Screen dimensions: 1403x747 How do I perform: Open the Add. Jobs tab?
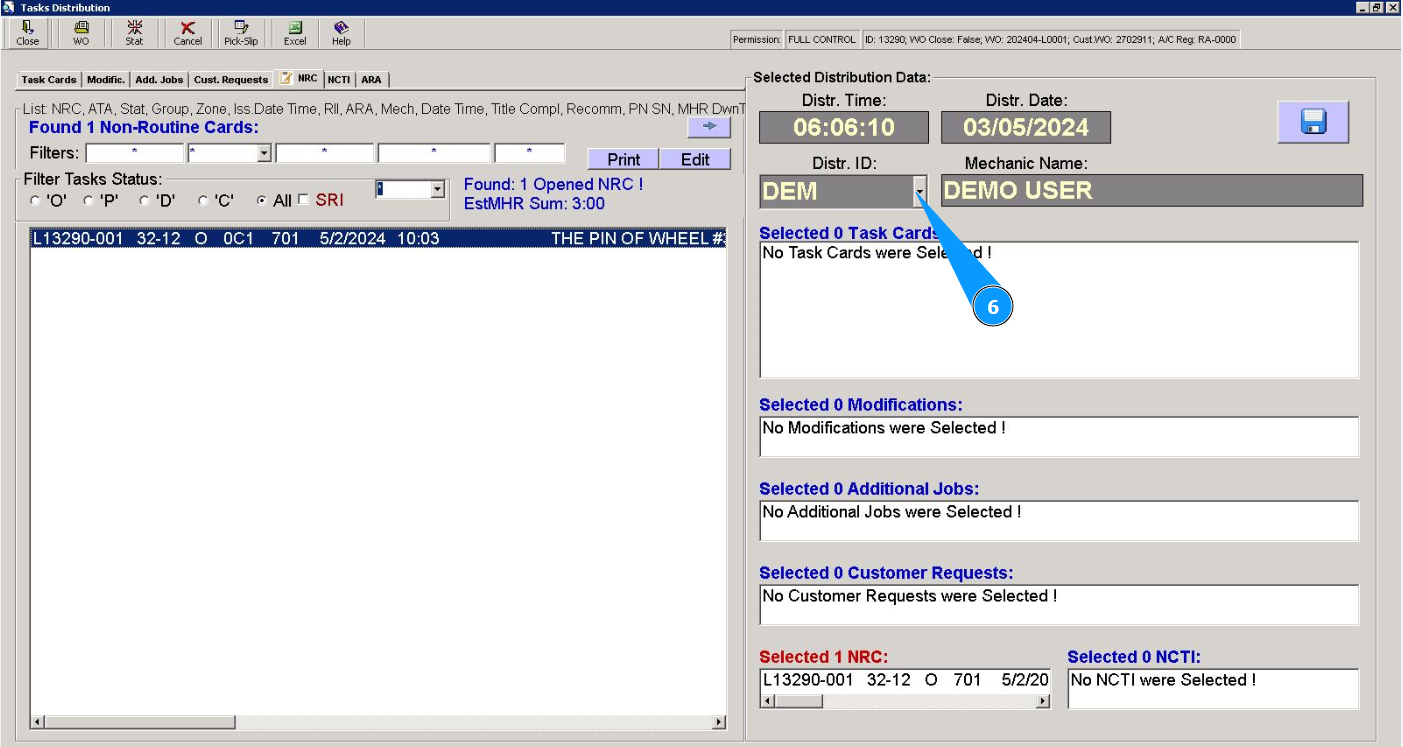point(160,80)
